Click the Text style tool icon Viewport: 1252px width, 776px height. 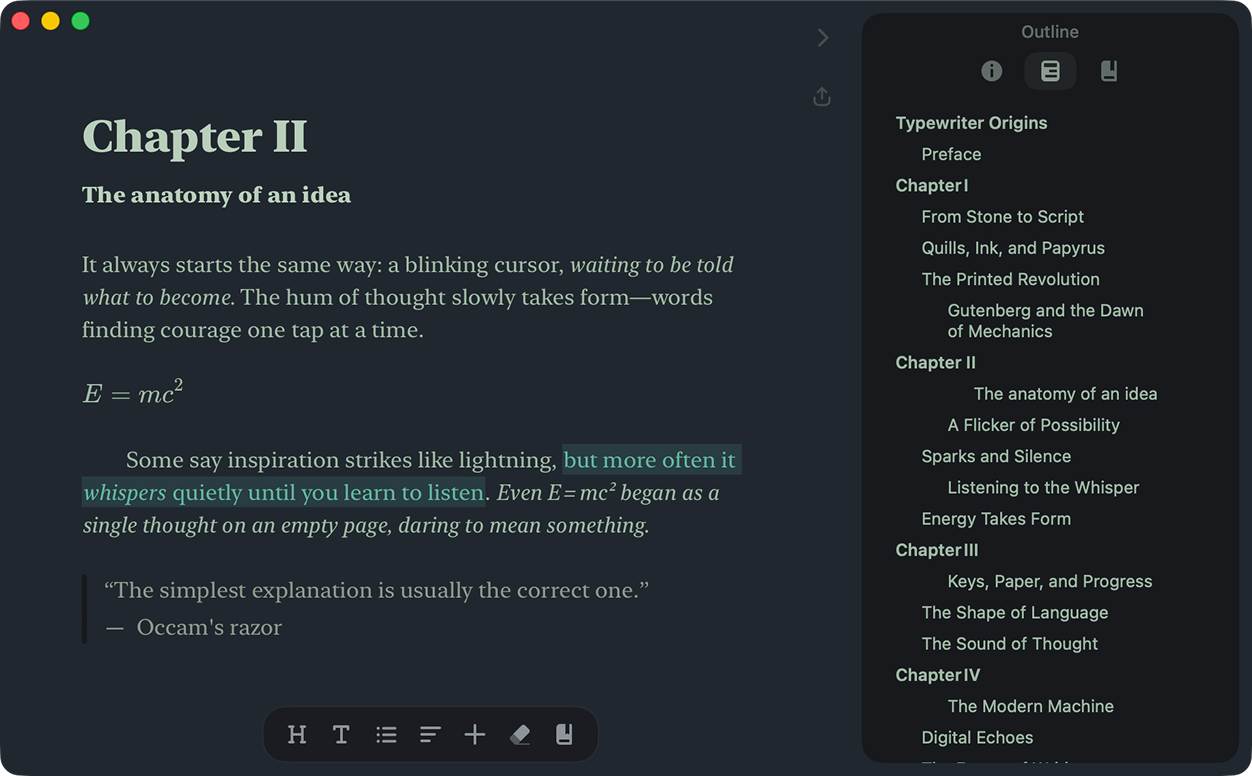coord(341,735)
